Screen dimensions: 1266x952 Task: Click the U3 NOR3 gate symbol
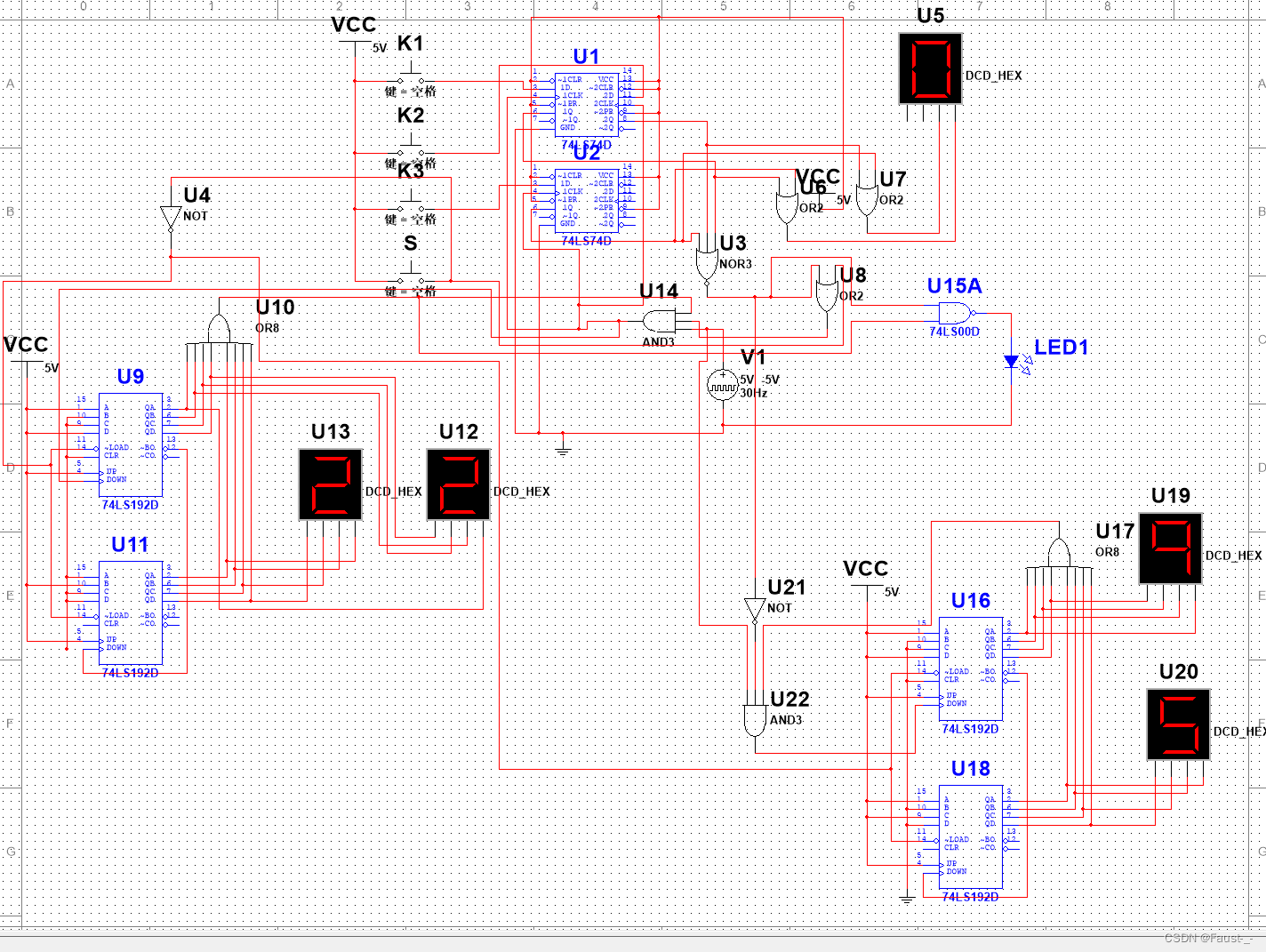tap(706, 264)
